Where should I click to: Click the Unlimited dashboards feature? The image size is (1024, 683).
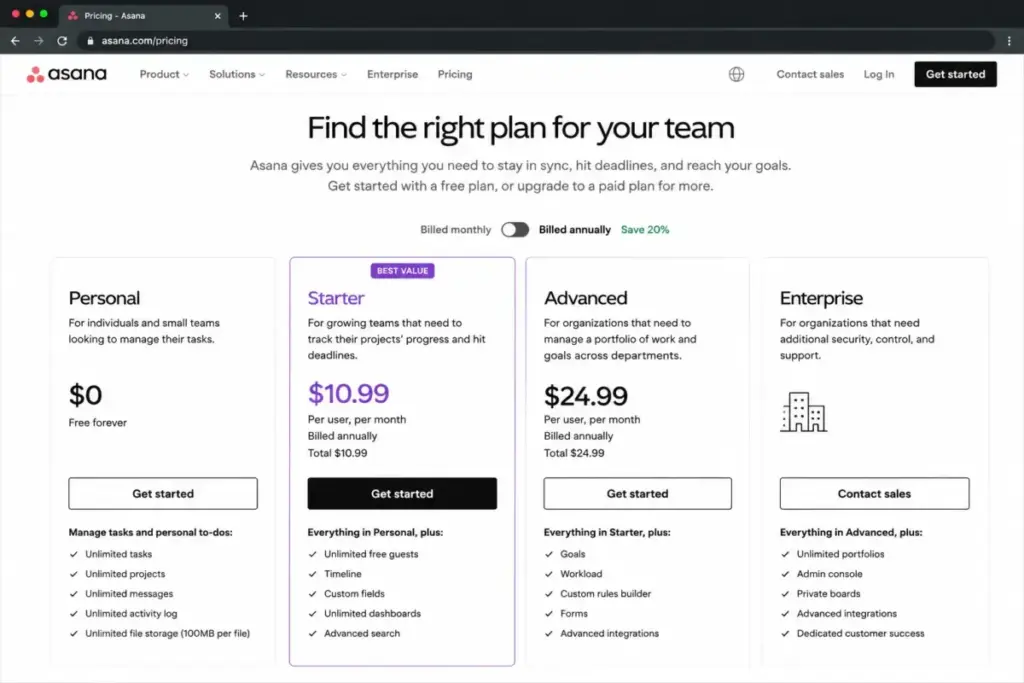[372, 613]
